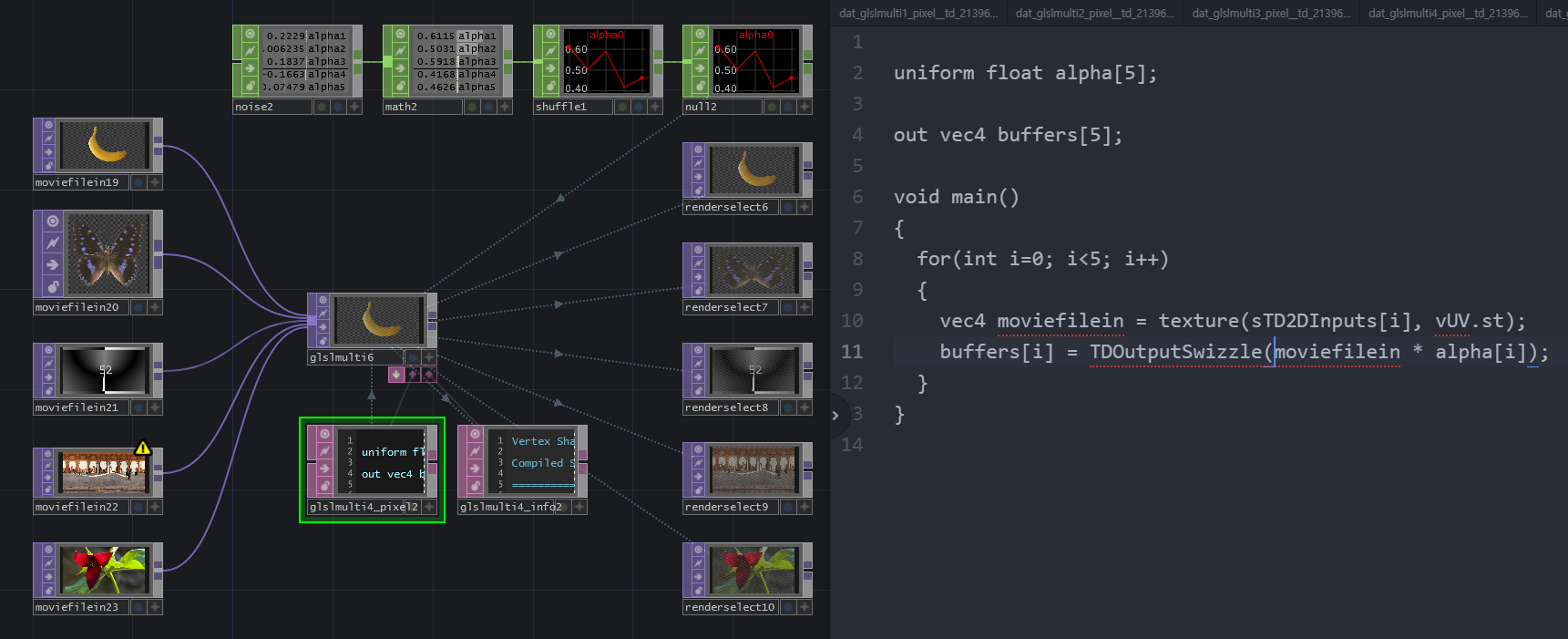Click the warning triangle on moviefilein22
The image size is (1568, 639).
coord(143,448)
